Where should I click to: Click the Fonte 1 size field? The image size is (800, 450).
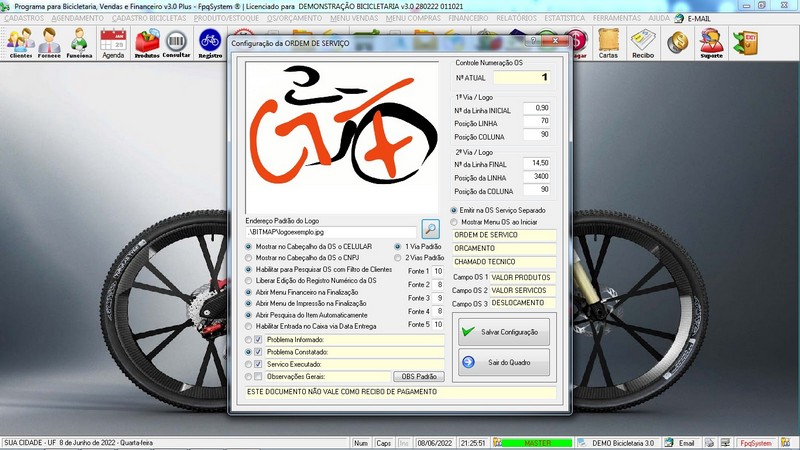click(x=438, y=271)
